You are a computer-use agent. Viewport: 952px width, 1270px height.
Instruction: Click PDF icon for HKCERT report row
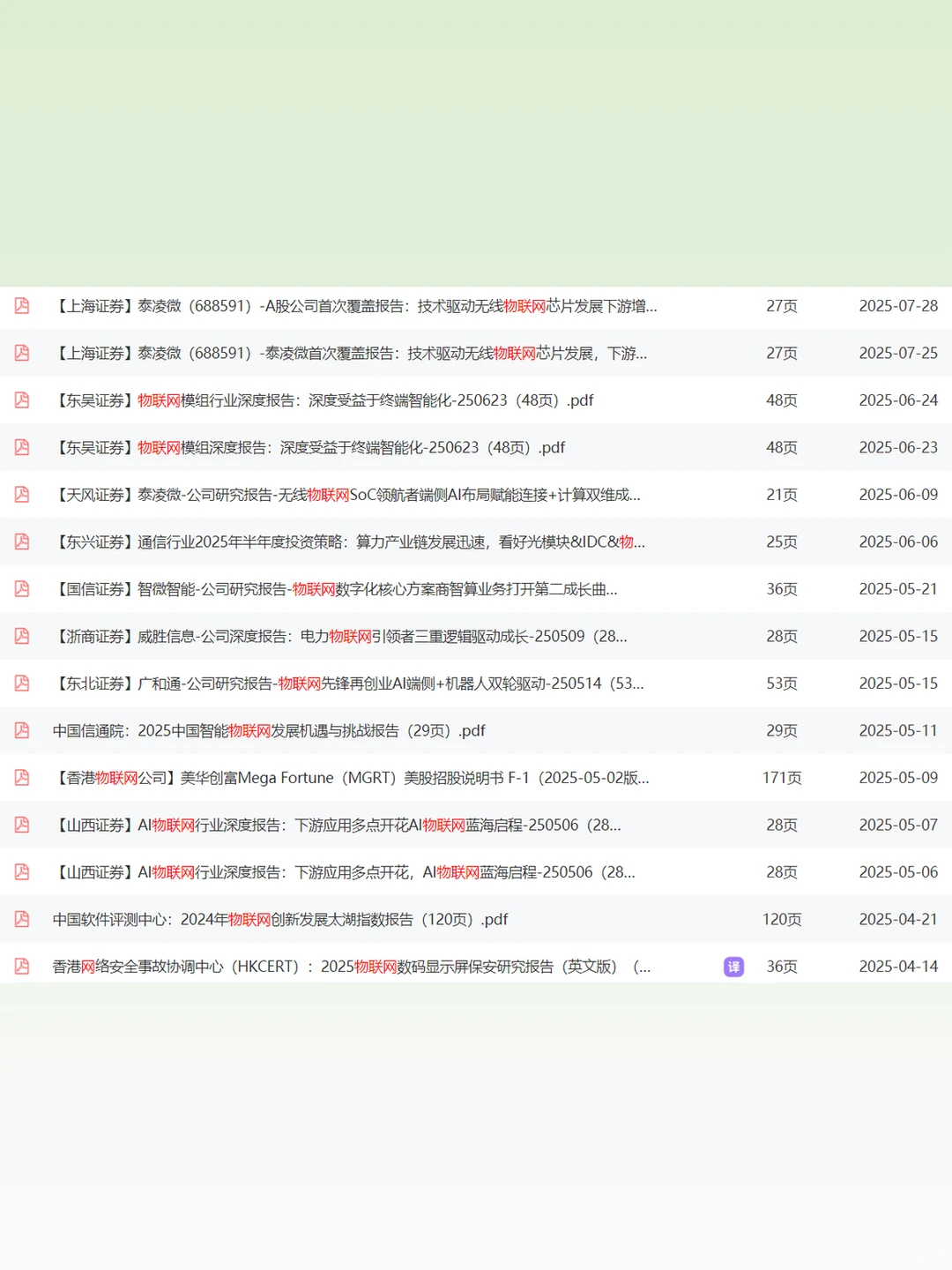point(22,967)
